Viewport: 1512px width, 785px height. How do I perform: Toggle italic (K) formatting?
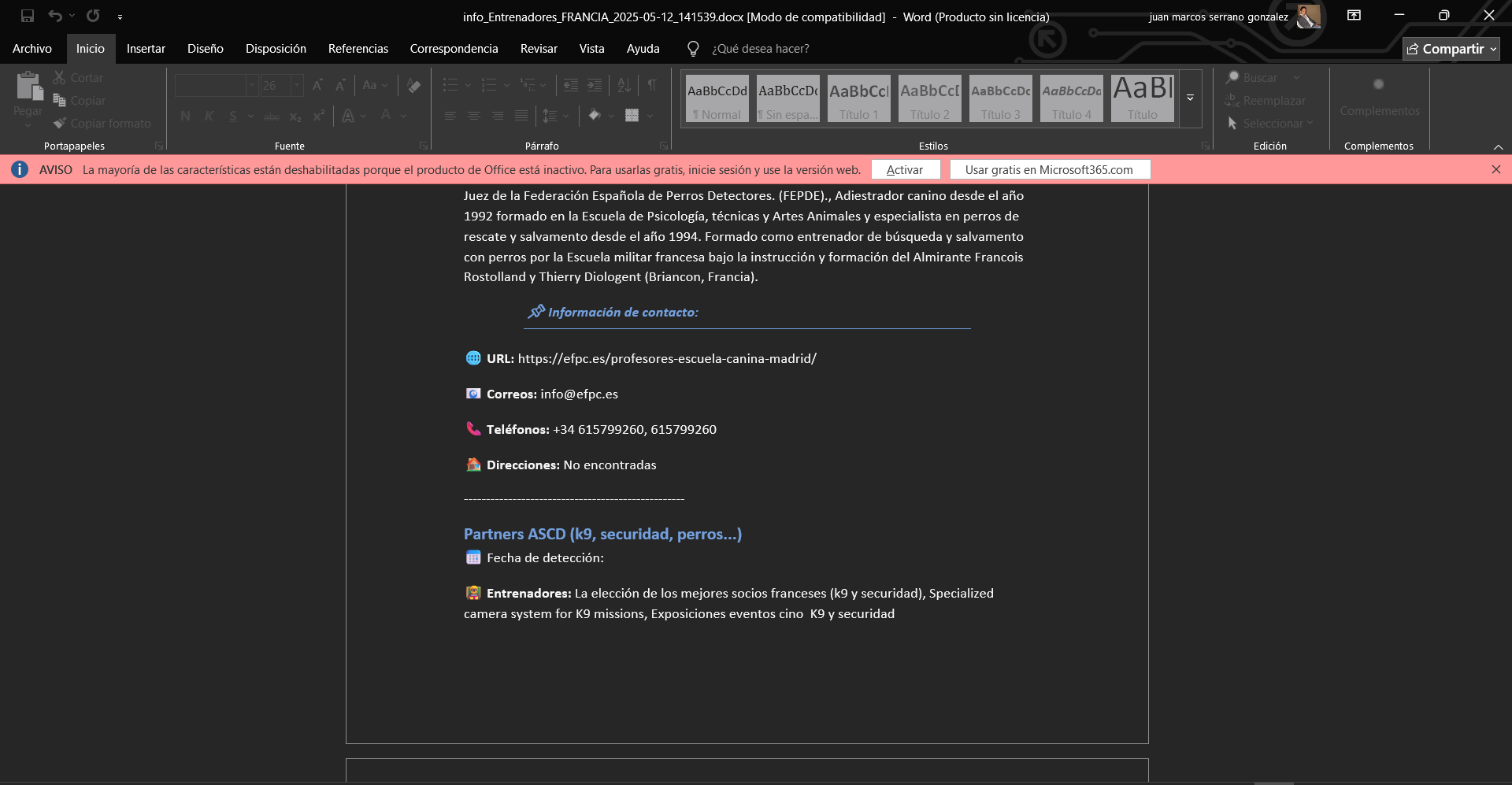209,116
